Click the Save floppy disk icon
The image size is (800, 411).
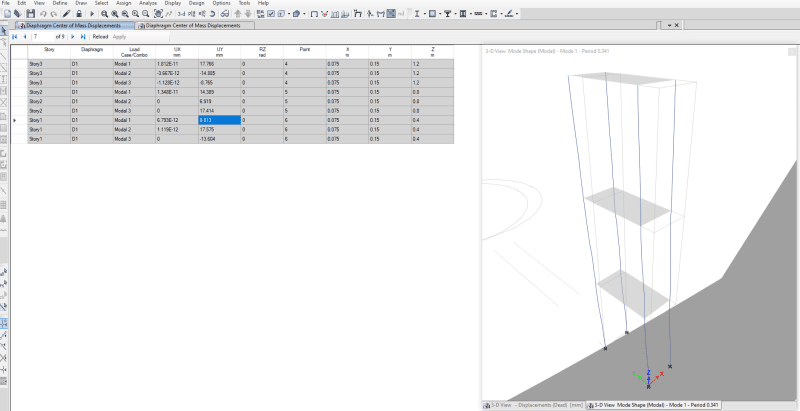tap(31, 14)
